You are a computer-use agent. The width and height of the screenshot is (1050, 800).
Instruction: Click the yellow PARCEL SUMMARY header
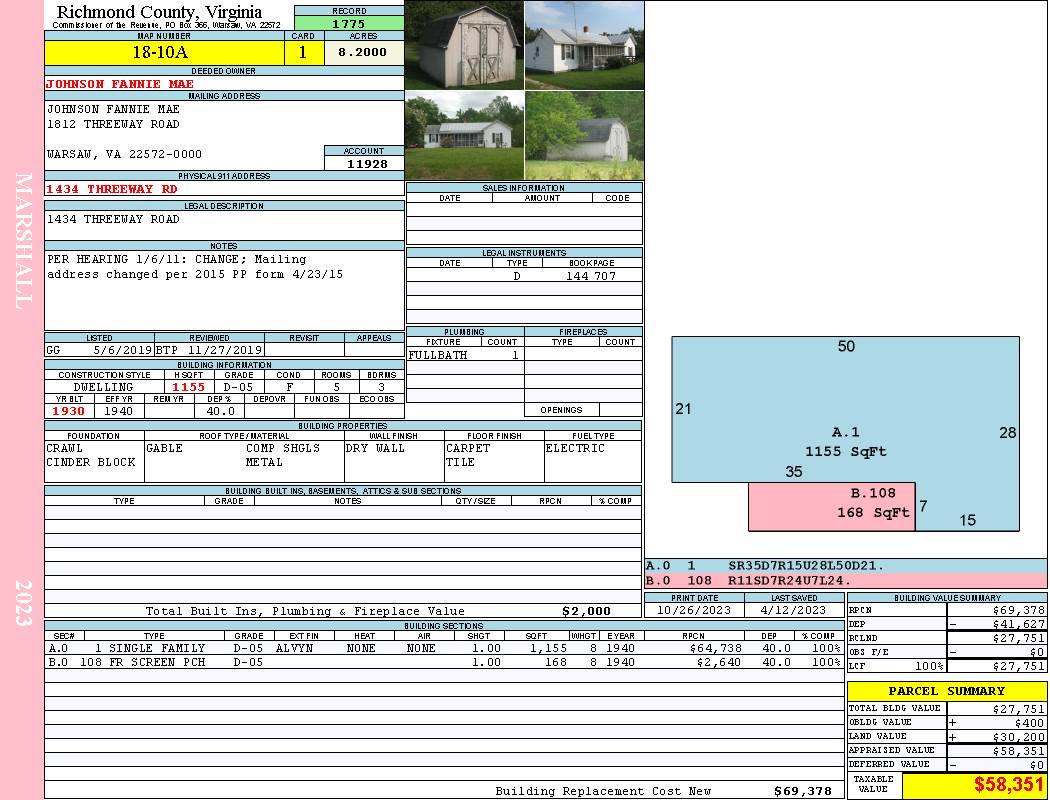[x=946, y=691]
